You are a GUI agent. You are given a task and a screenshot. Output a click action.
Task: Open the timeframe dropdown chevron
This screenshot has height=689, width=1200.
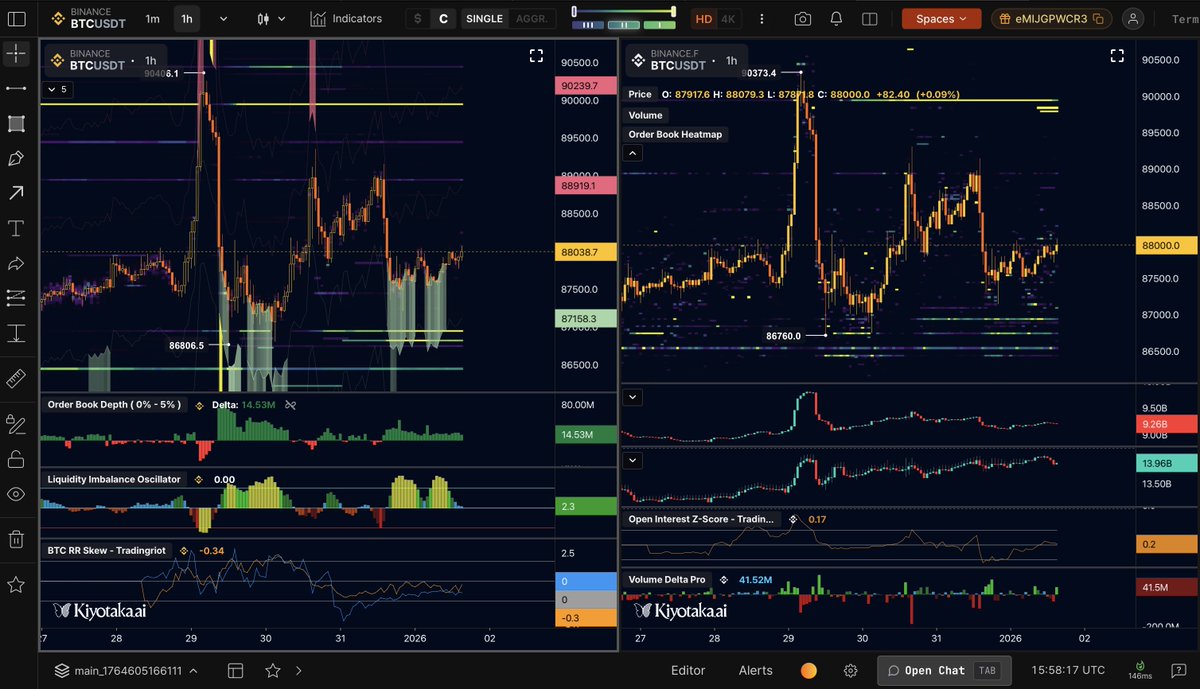(x=221, y=19)
